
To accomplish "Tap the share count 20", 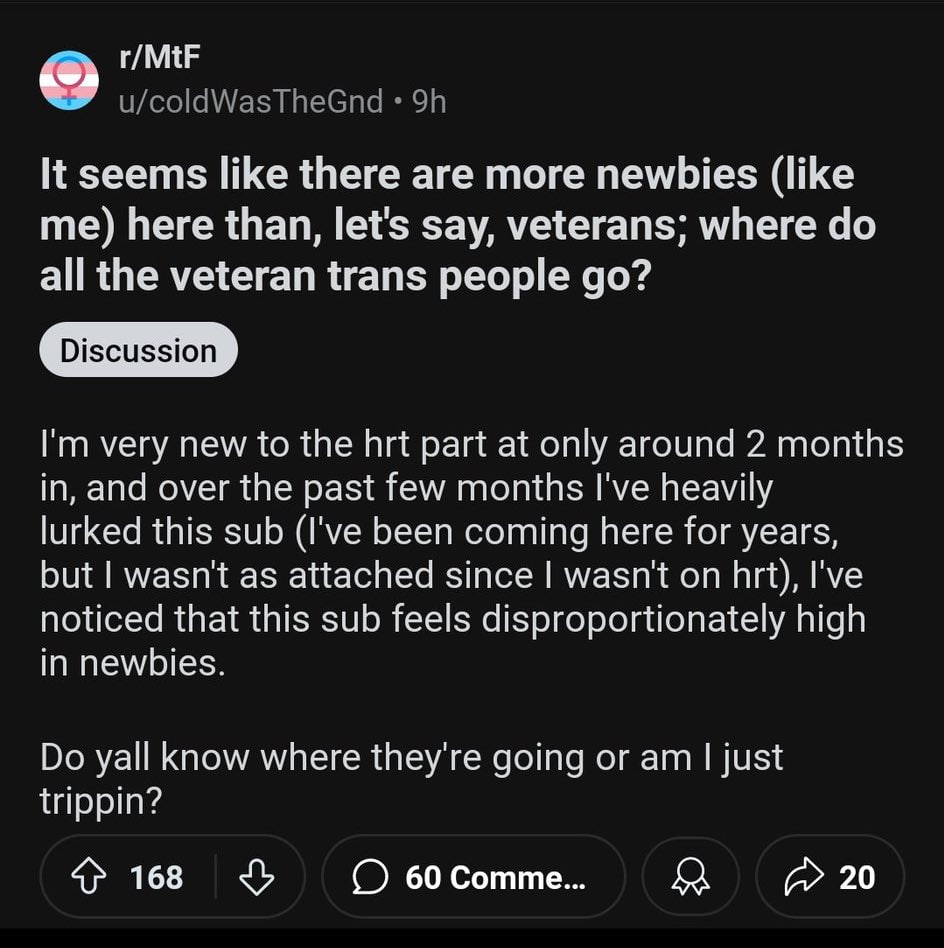I will [857, 876].
